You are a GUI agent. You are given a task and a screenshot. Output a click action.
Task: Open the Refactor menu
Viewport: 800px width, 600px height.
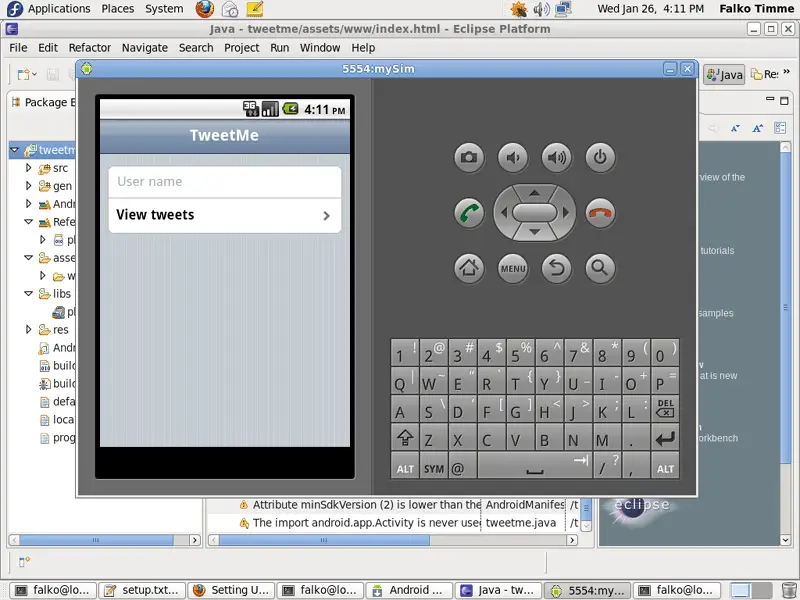click(x=90, y=47)
